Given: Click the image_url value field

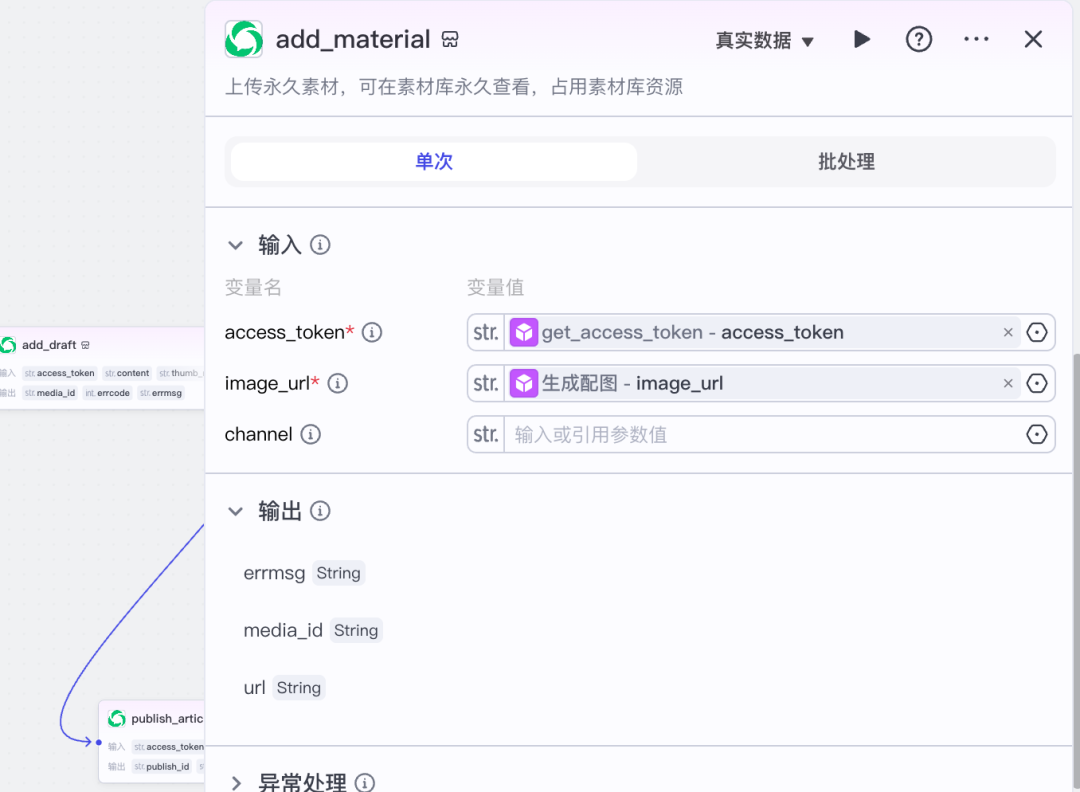Looking at the screenshot, I should pos(761,384).
